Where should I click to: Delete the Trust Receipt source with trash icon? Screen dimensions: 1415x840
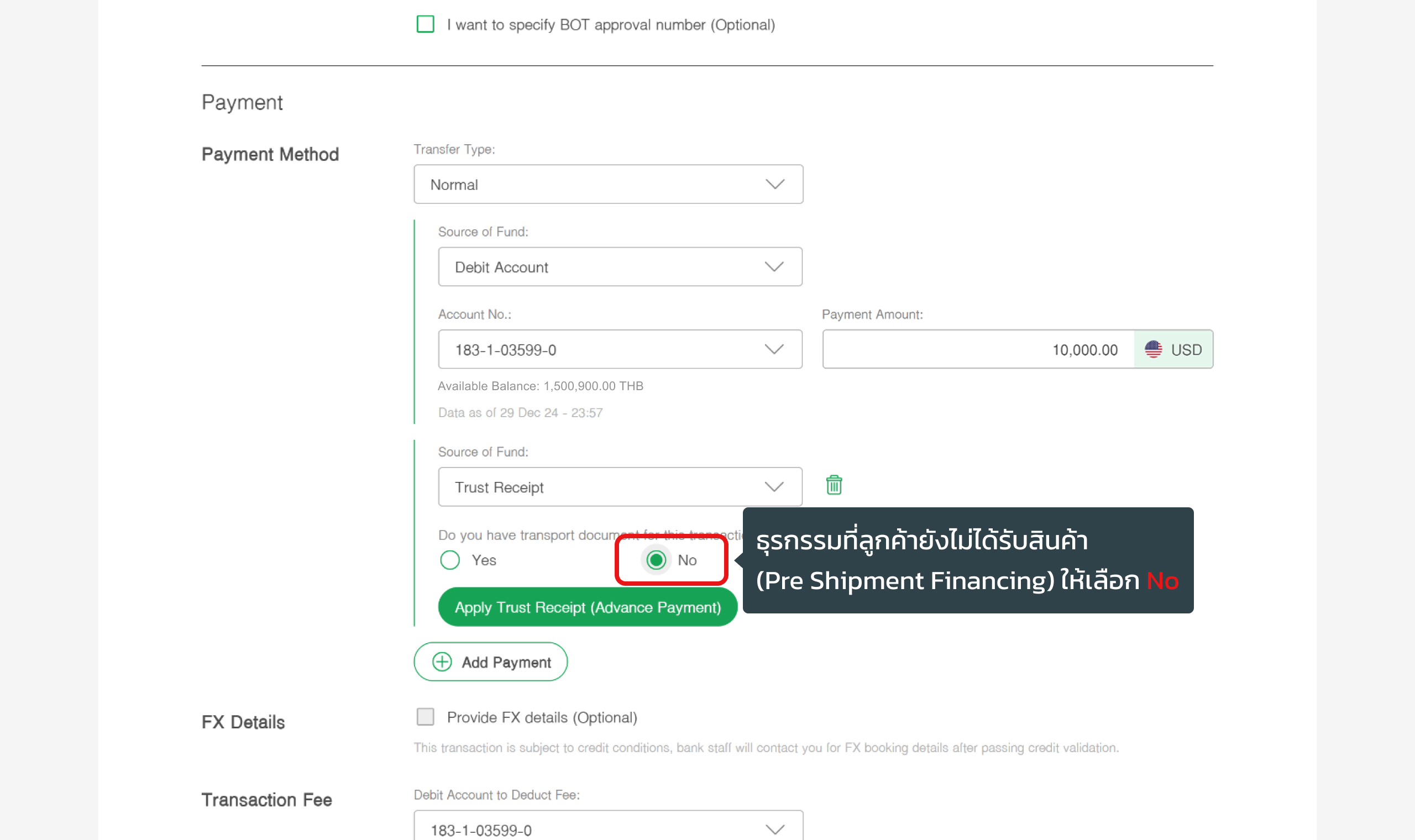(834, 485)
